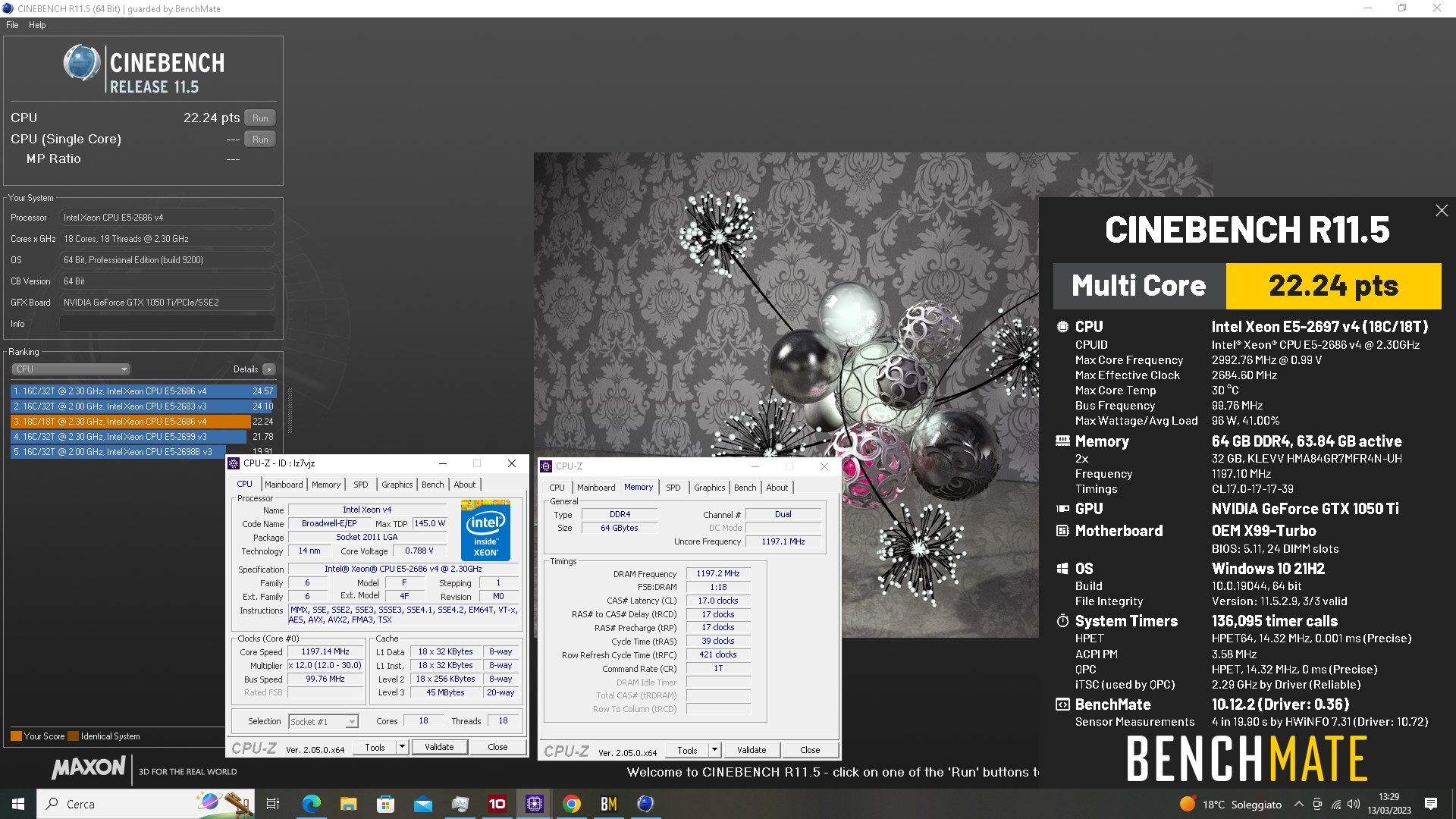
Task: Switch to SPD tab in CPU-Z ID window
Action: pyautogui.click(x=361, y=485)
